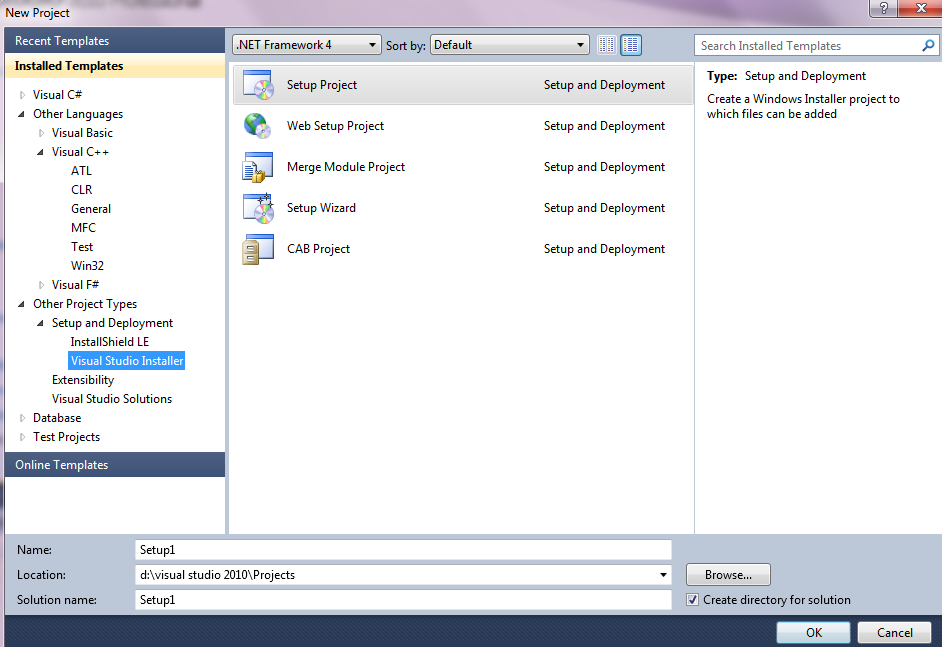Click the Browse... button

click(728, 575)
